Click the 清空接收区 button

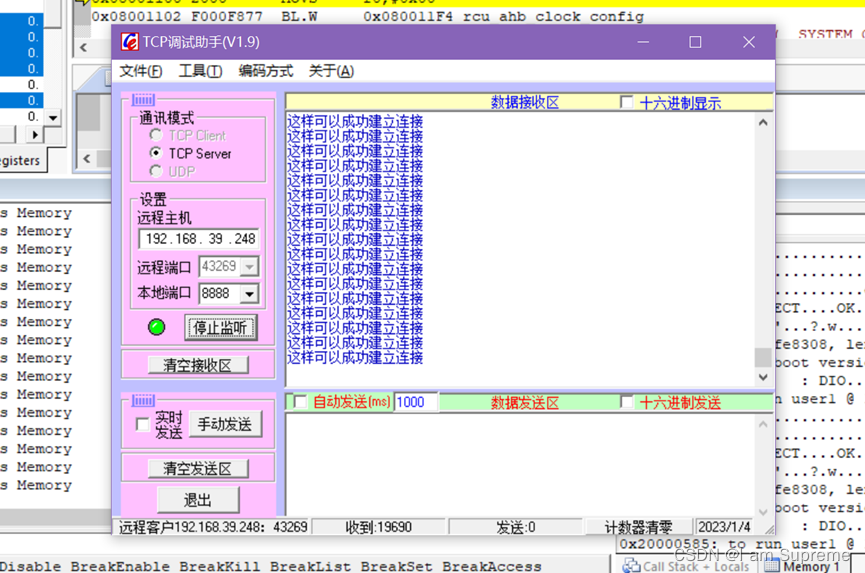click(x=197, y=365)
